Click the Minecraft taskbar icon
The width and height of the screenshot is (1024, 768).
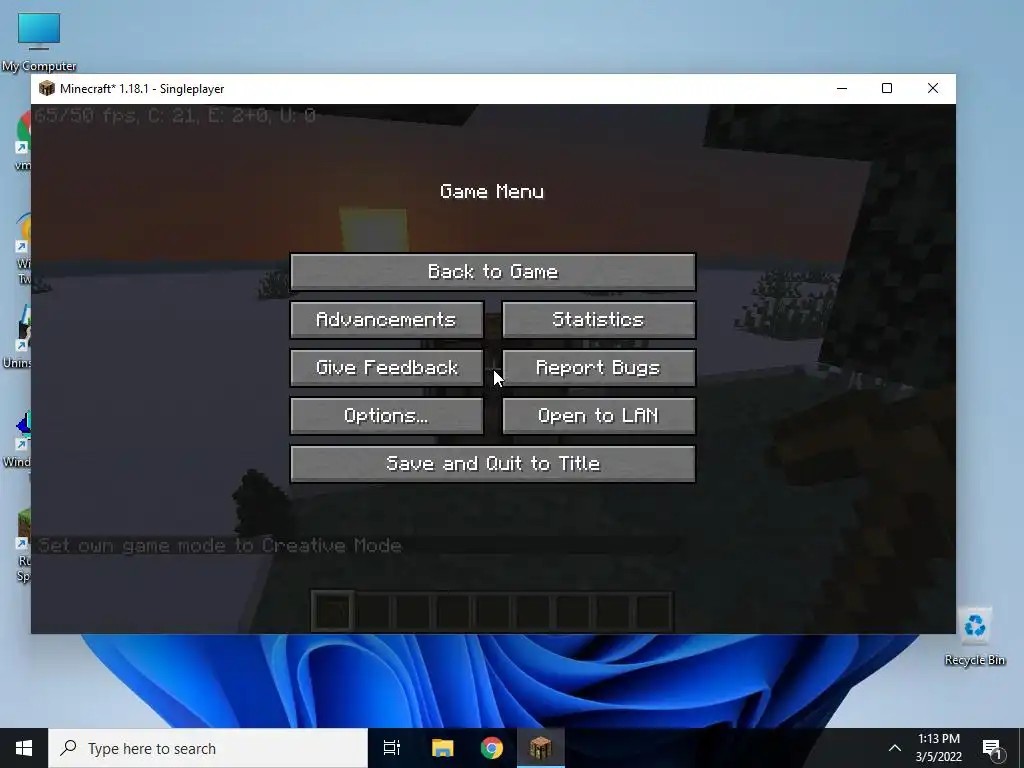click(x=541, y=748)
